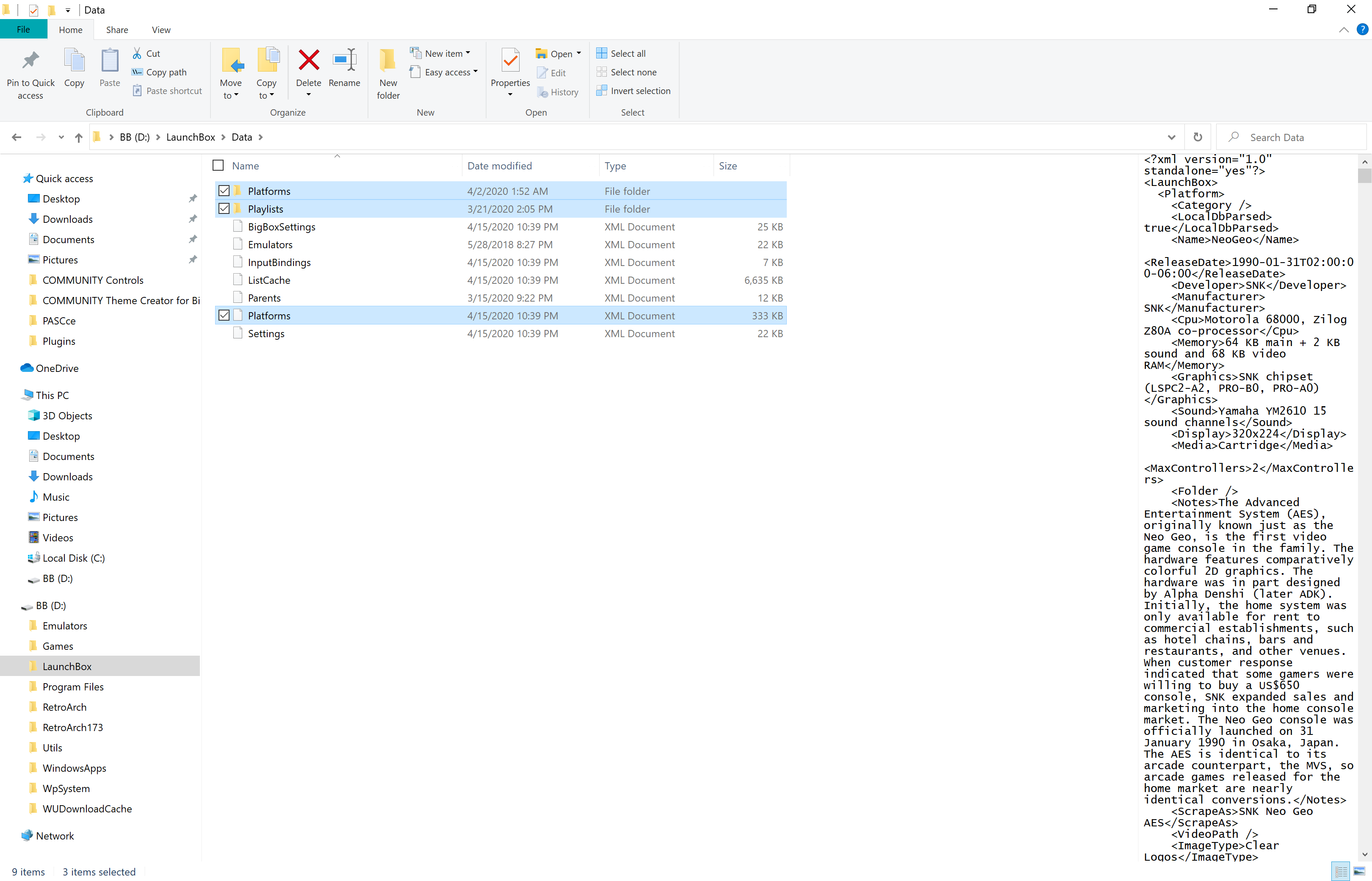Screen dimensions: 1372x881
Task: Uncheck the Platforms folder checkbox
Action: coord(224,191)
